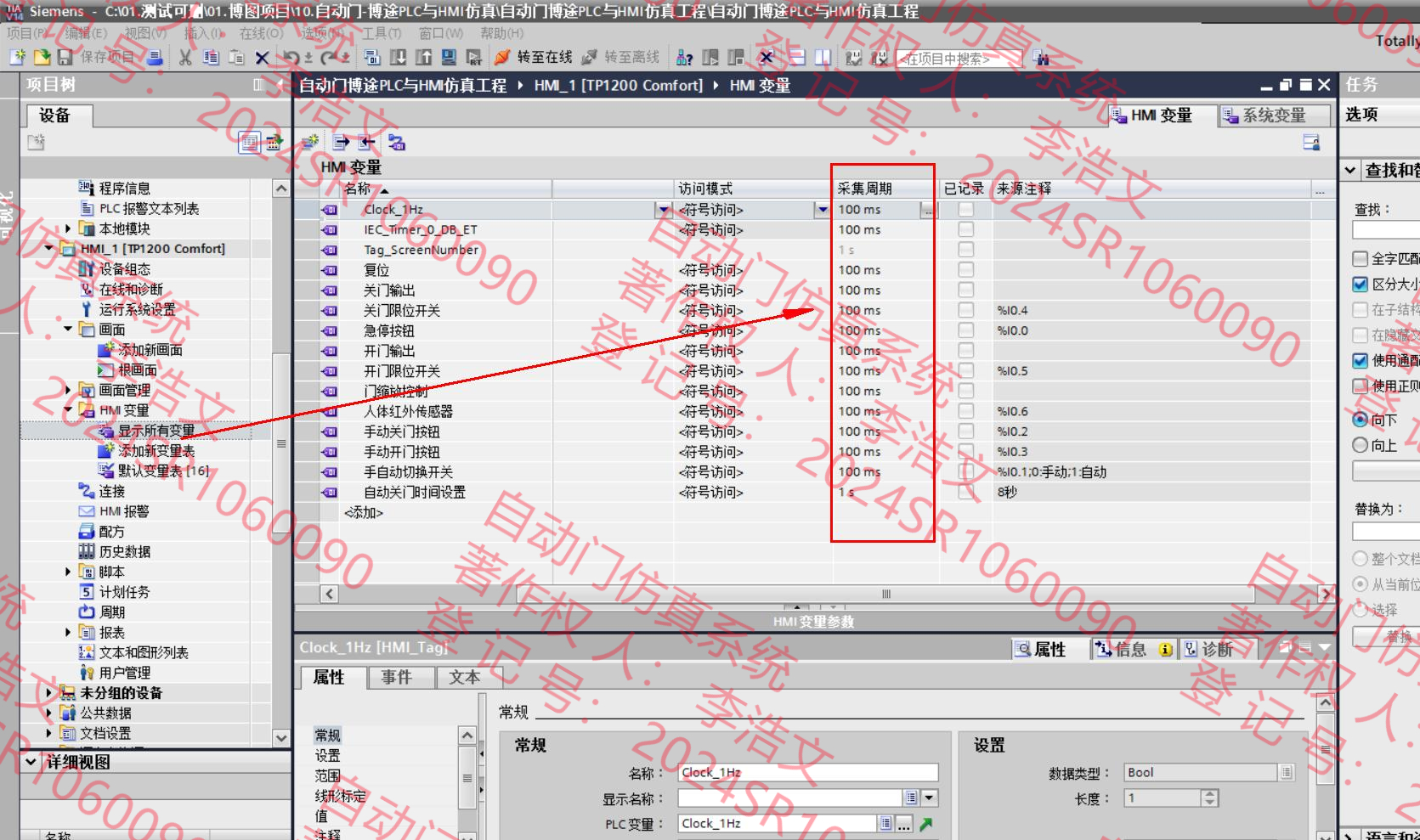Uncheck the 区分大小写 checkbox
Screen dimensions: 1420x840
[1361, 284]
